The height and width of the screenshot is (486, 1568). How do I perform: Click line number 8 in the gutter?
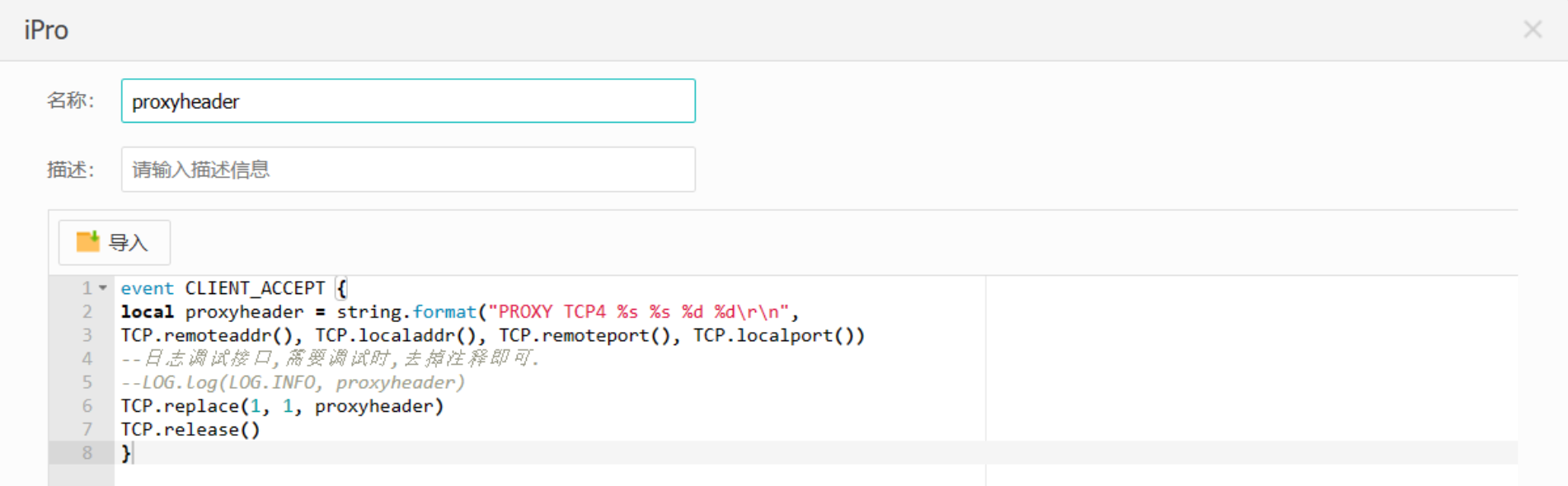pyautogui.click(x=87, y=453)
